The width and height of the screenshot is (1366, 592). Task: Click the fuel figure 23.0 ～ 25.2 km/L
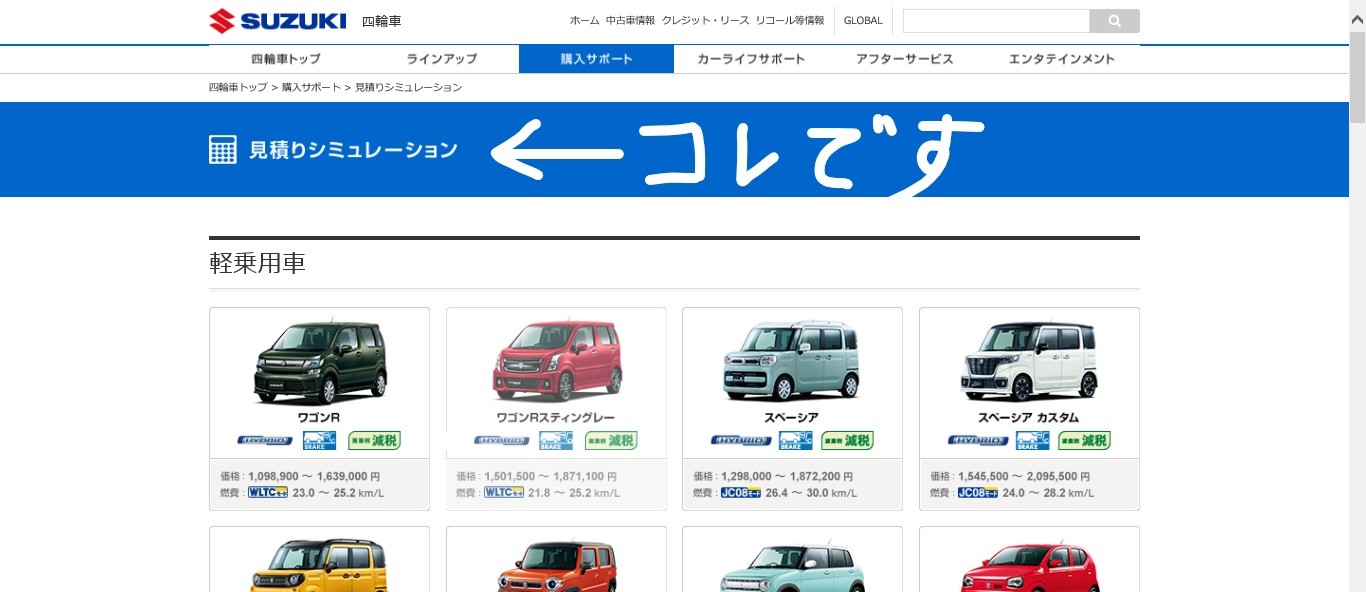pyautogui.click(x=338, y=493)
